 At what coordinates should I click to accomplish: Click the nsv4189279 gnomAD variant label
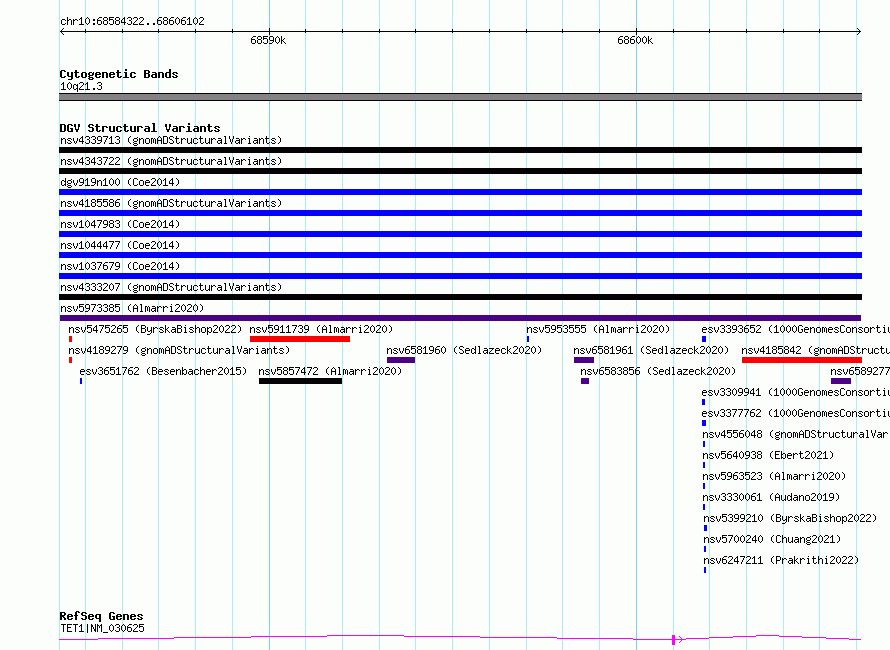point(179,350)
